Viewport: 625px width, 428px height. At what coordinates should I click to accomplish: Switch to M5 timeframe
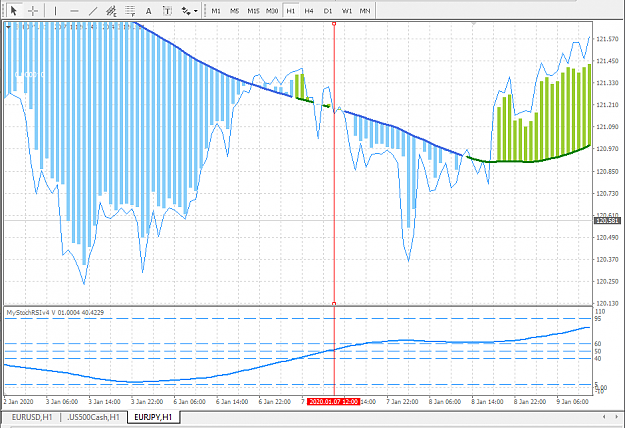pos(234,11)
